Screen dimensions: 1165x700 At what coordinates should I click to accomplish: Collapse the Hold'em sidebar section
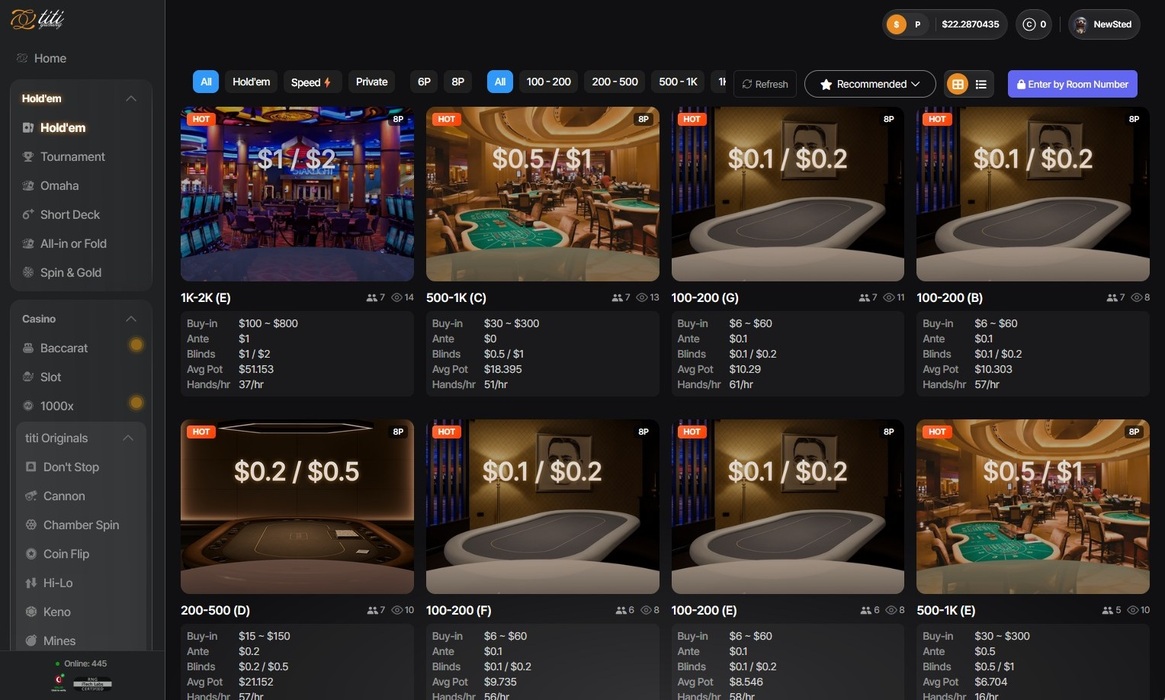tap(131, 98)
